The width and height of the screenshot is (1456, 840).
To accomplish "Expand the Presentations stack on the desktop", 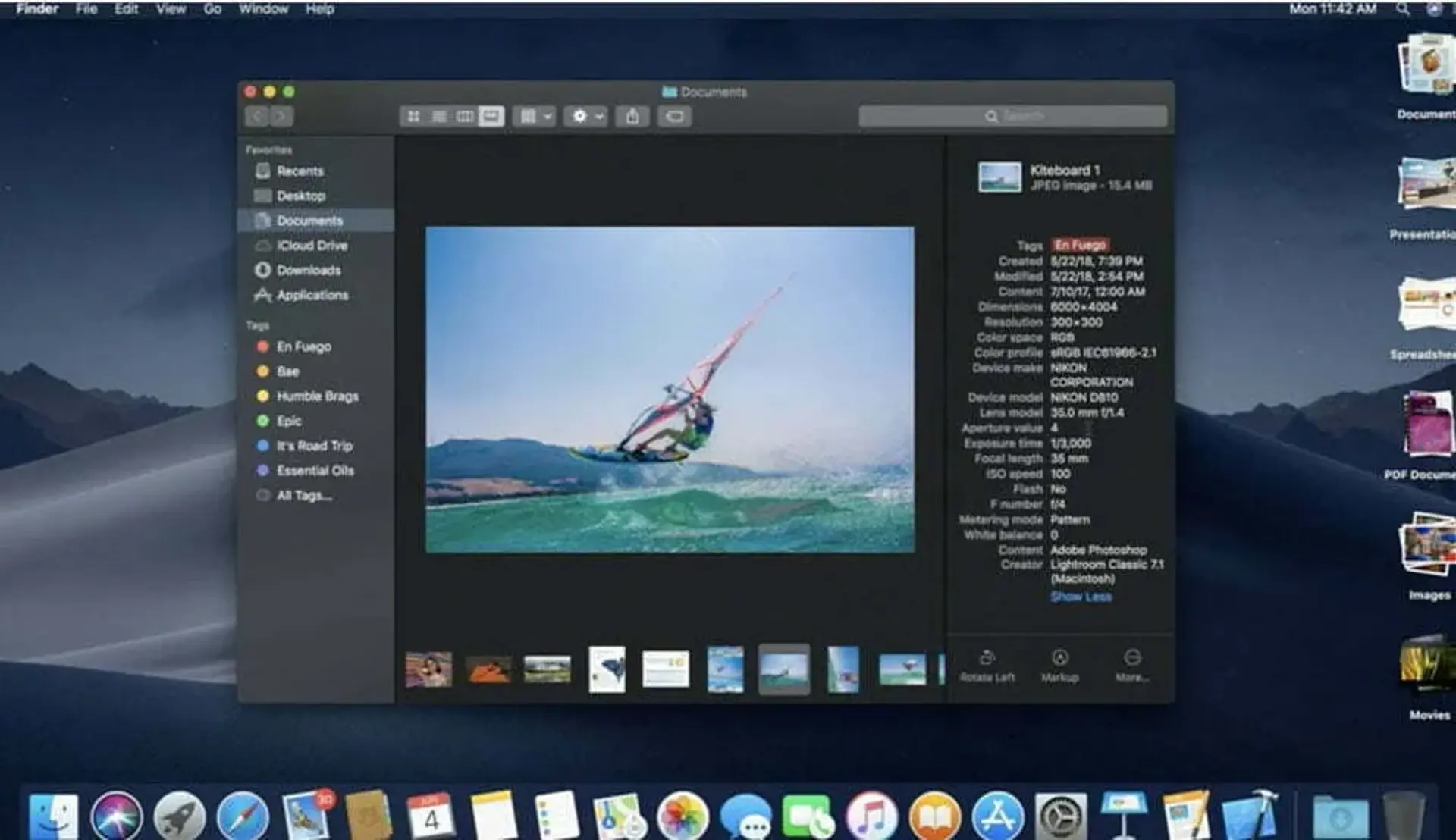I will click(x=1427, y=183).
